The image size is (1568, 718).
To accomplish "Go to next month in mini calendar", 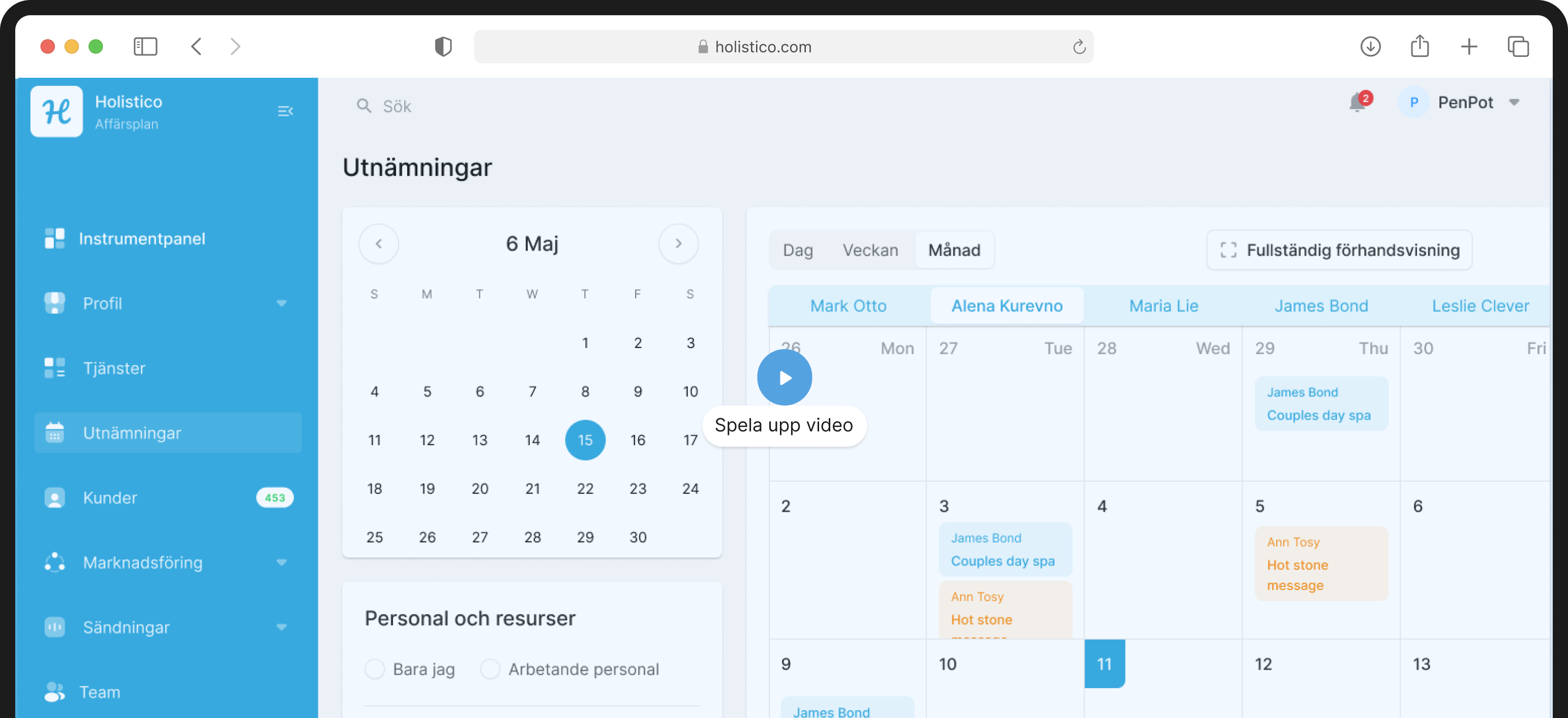I will point(678,243).
